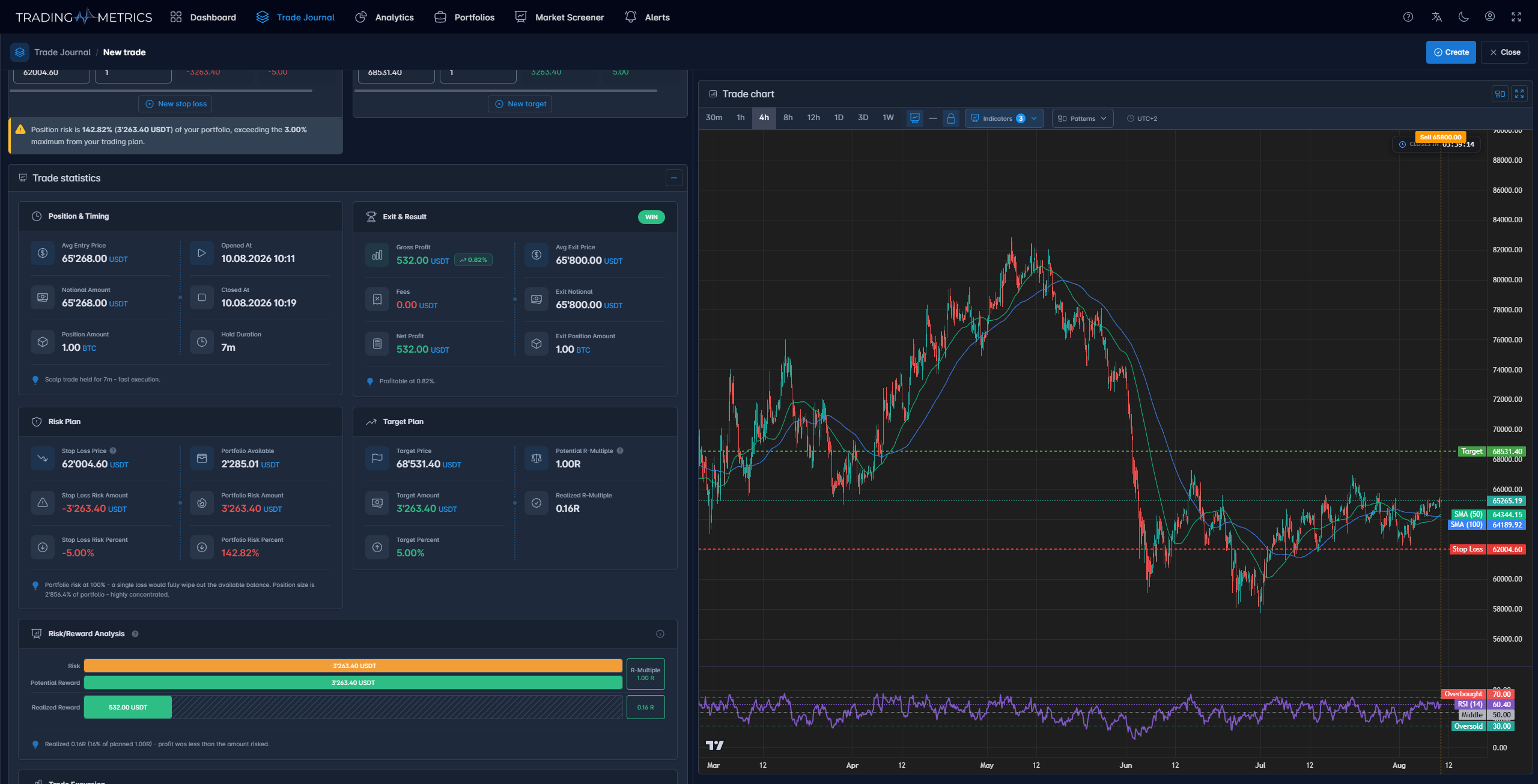Click Trade Journal breadcrumb link
This screenshot has width=1538, height=784.
coord(62,52)
